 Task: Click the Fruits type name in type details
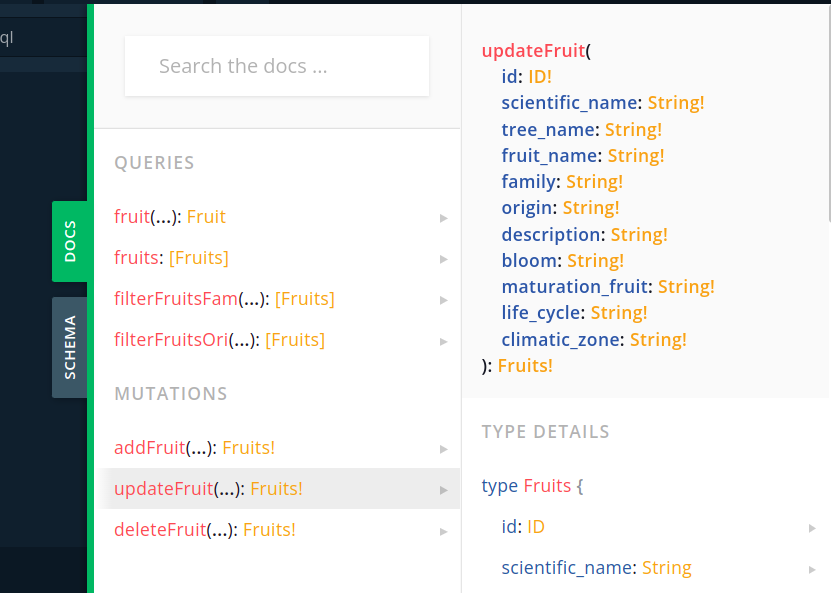(547, 486)
